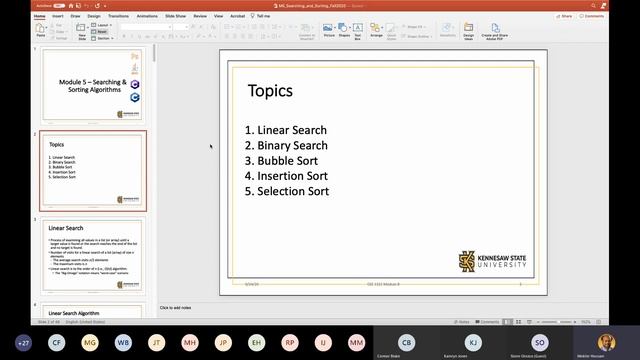Open the Acrobat ribbon tab

238,16
